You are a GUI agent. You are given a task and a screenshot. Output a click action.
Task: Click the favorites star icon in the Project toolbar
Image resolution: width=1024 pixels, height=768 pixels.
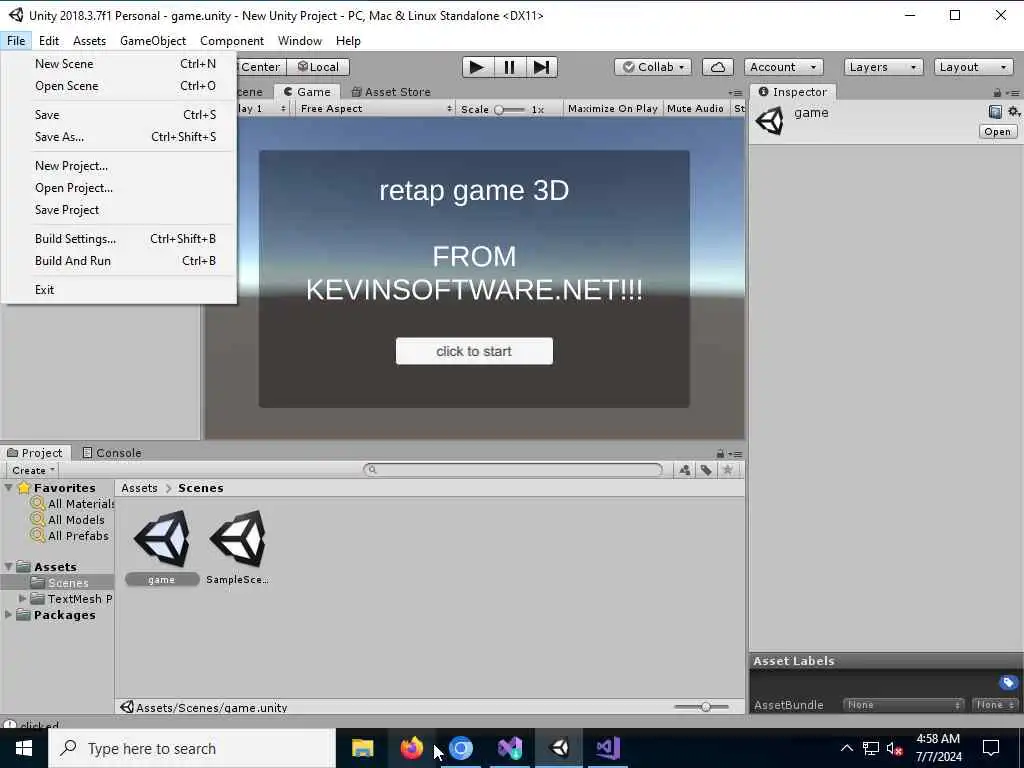(728, 470)
